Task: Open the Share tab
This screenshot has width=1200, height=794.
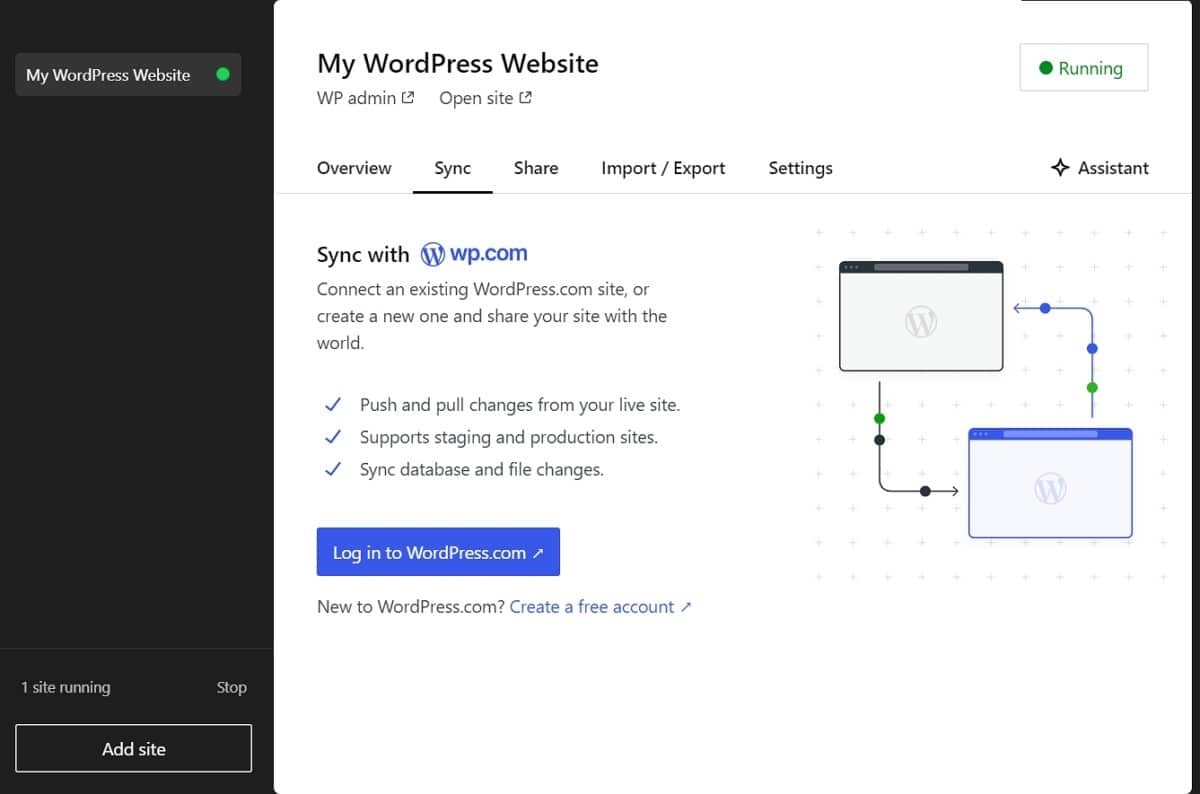Action: pos(536,168)
